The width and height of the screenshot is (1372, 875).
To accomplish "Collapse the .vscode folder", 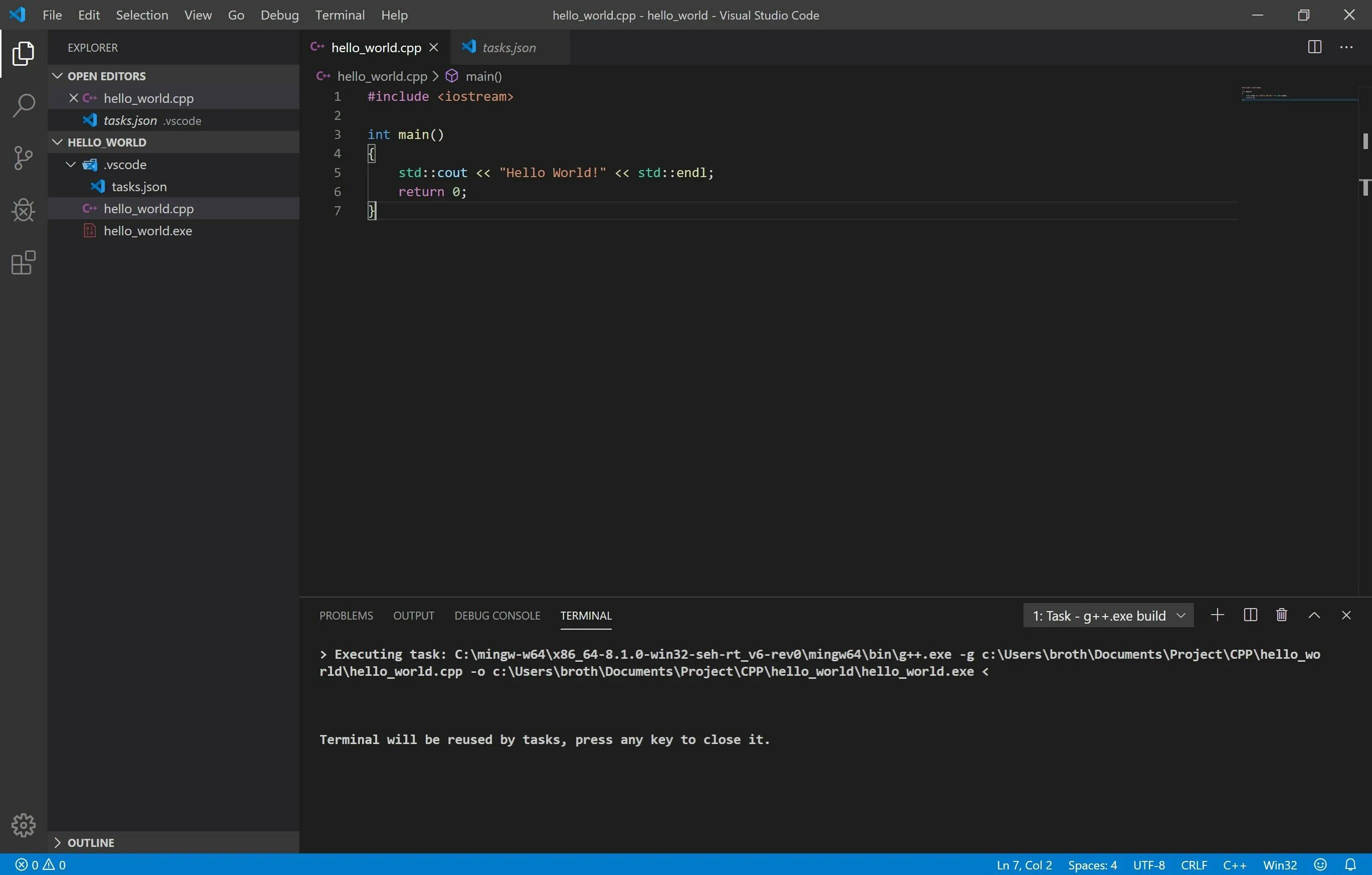I will coord(71,165).
